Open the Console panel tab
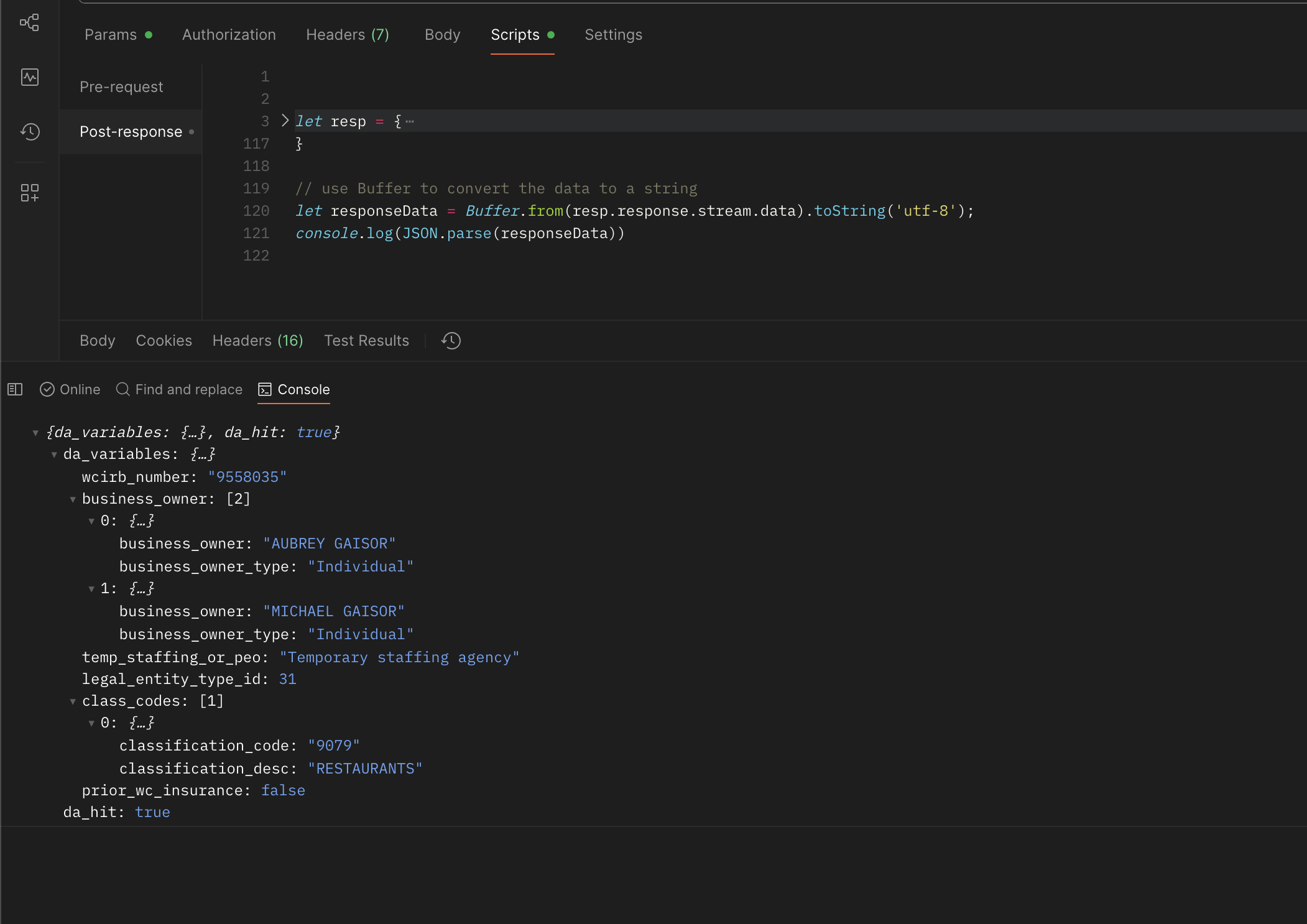The height and width of the screenshot is (924, 1307). (x=294, y=390)
